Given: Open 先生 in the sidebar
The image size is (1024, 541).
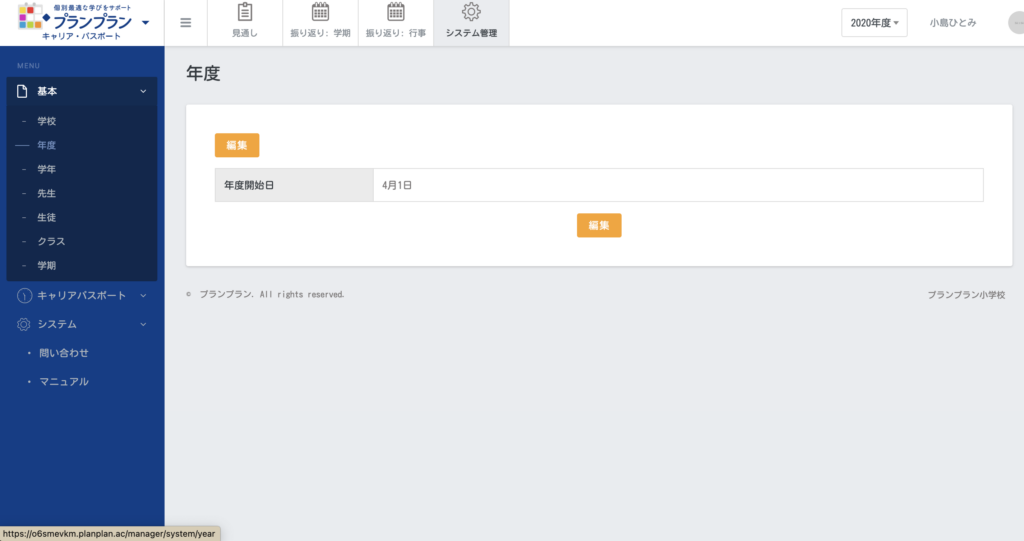Looking at the screenshot, I should pos(46,193).
